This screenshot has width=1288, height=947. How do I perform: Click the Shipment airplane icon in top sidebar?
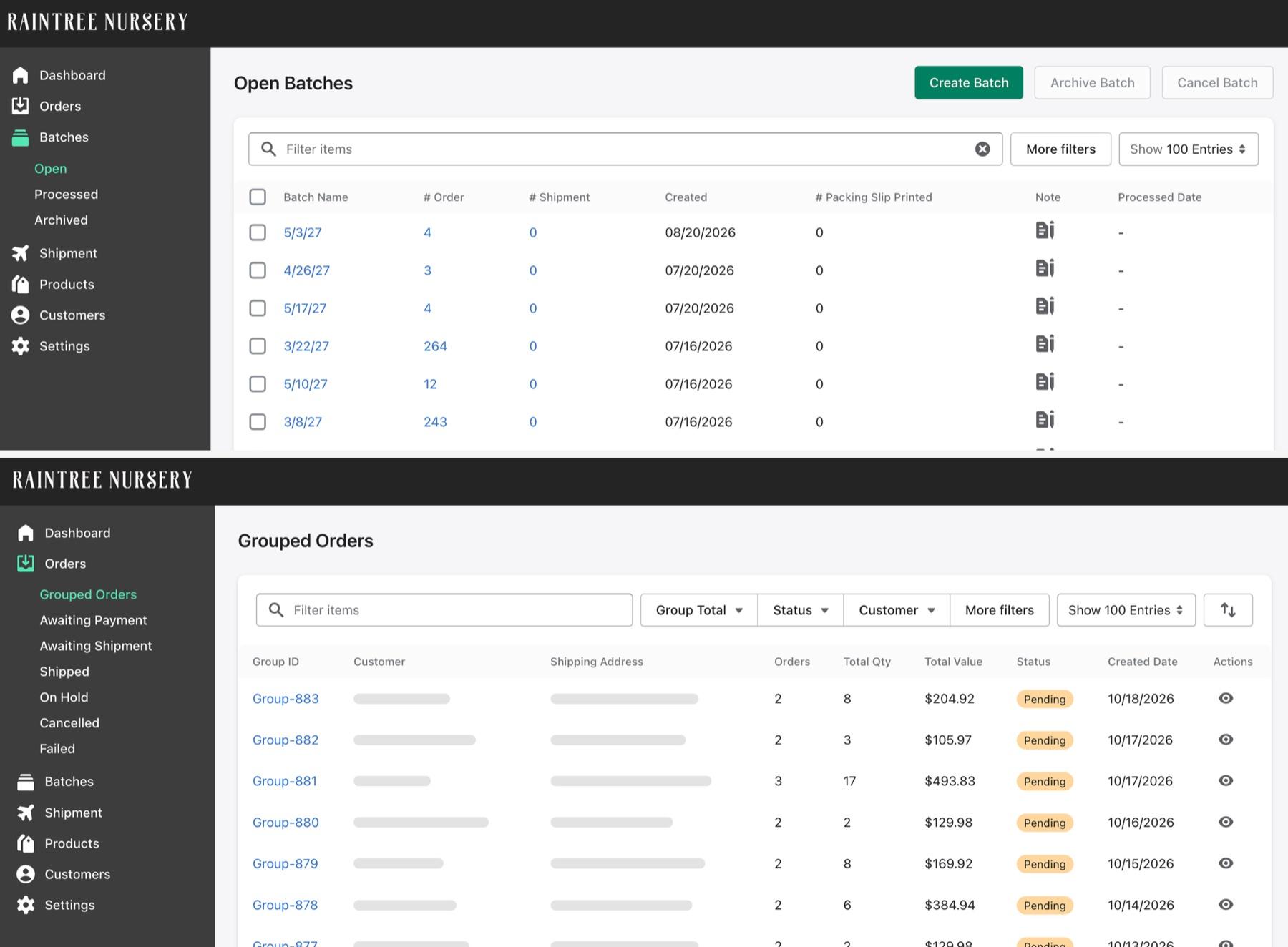(x=21, y=253)
